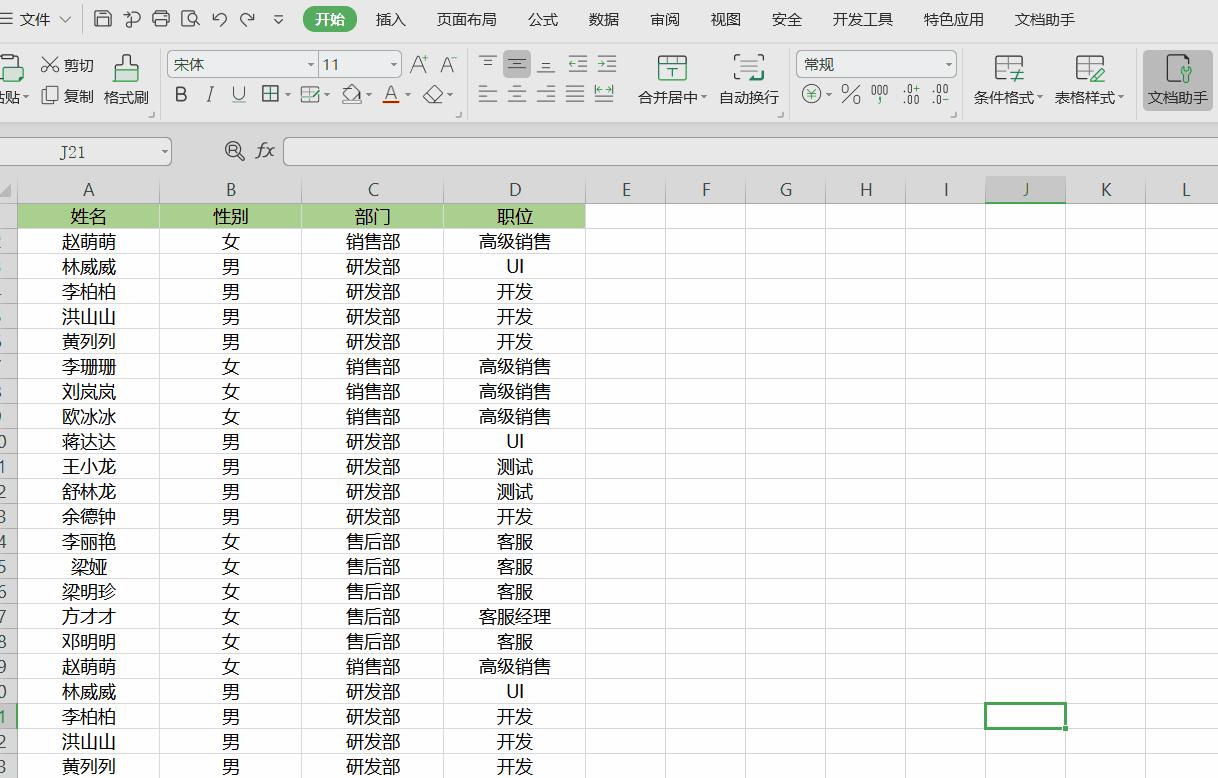Switch to the 插入 tab
This screenshot has width=1218, height=778.
click(391, 19)
